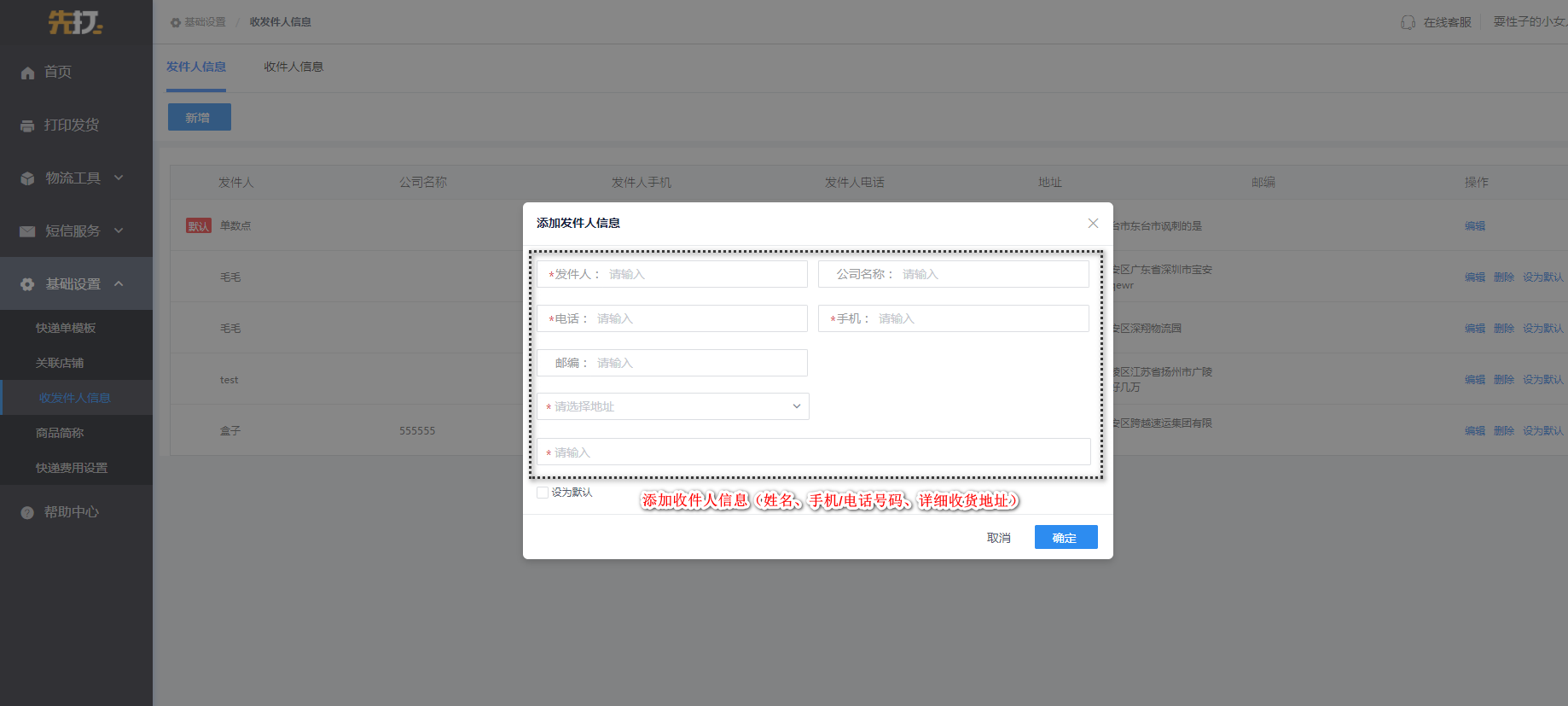Click the gear icon for 基础设置

tap(27, 284)
